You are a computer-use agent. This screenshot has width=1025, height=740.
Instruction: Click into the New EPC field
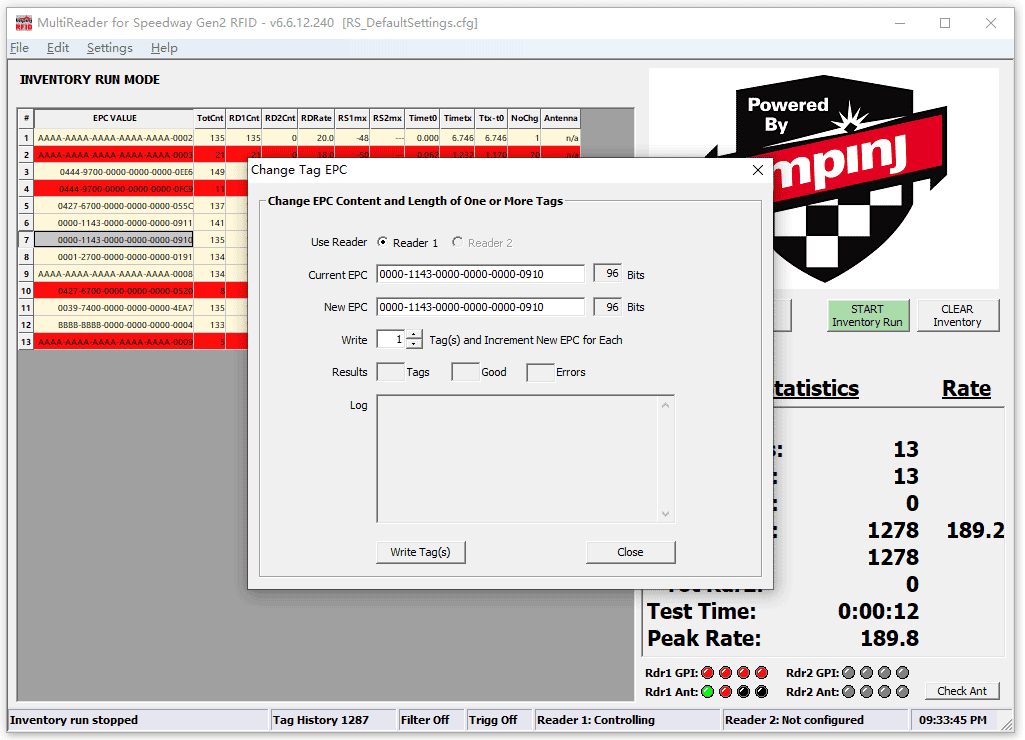coord(480,307)
